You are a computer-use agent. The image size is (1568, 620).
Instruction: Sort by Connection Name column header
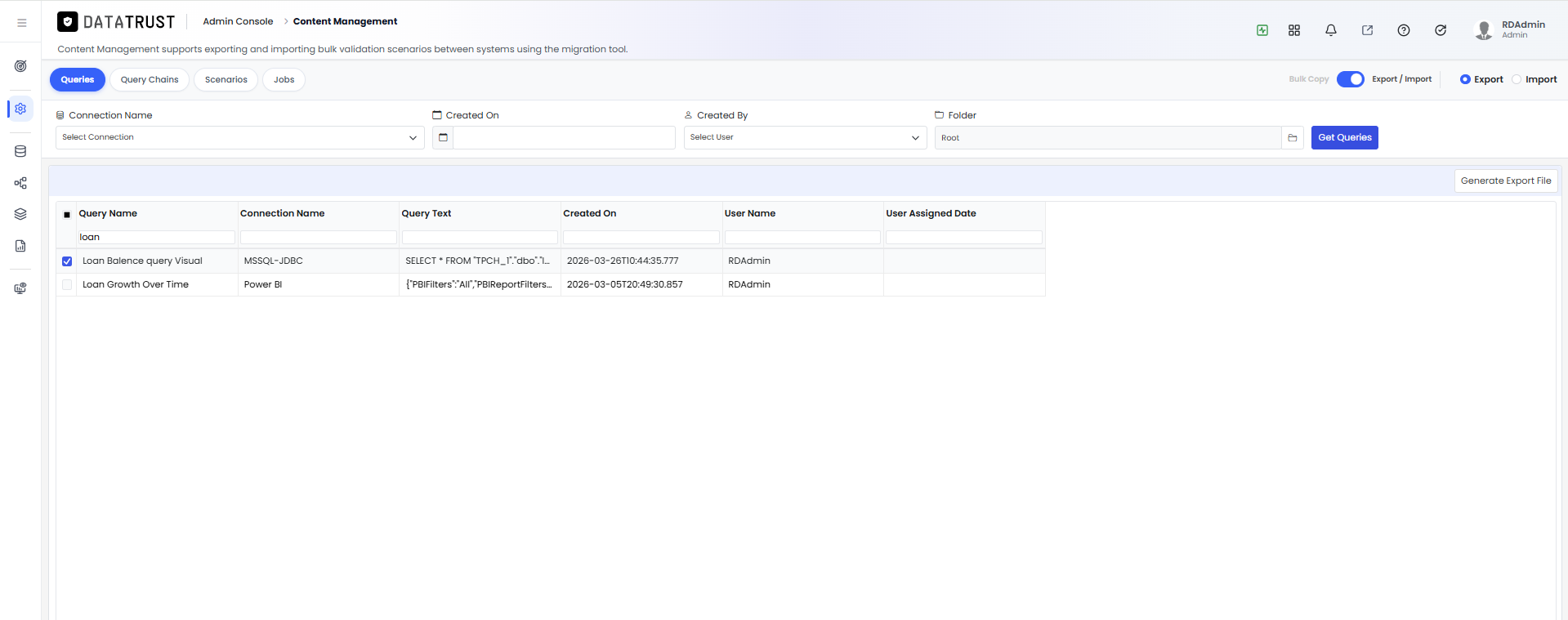tap(282, 213)
